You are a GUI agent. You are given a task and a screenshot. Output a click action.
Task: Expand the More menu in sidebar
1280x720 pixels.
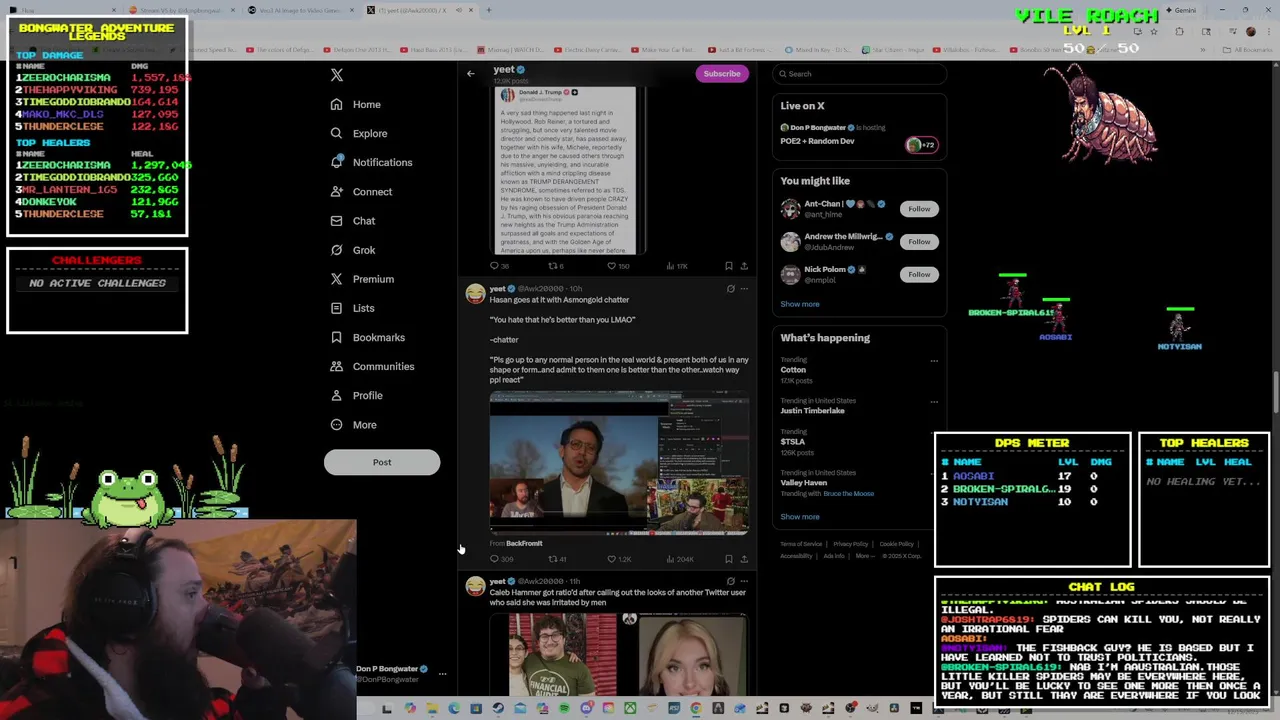[353, 425]
